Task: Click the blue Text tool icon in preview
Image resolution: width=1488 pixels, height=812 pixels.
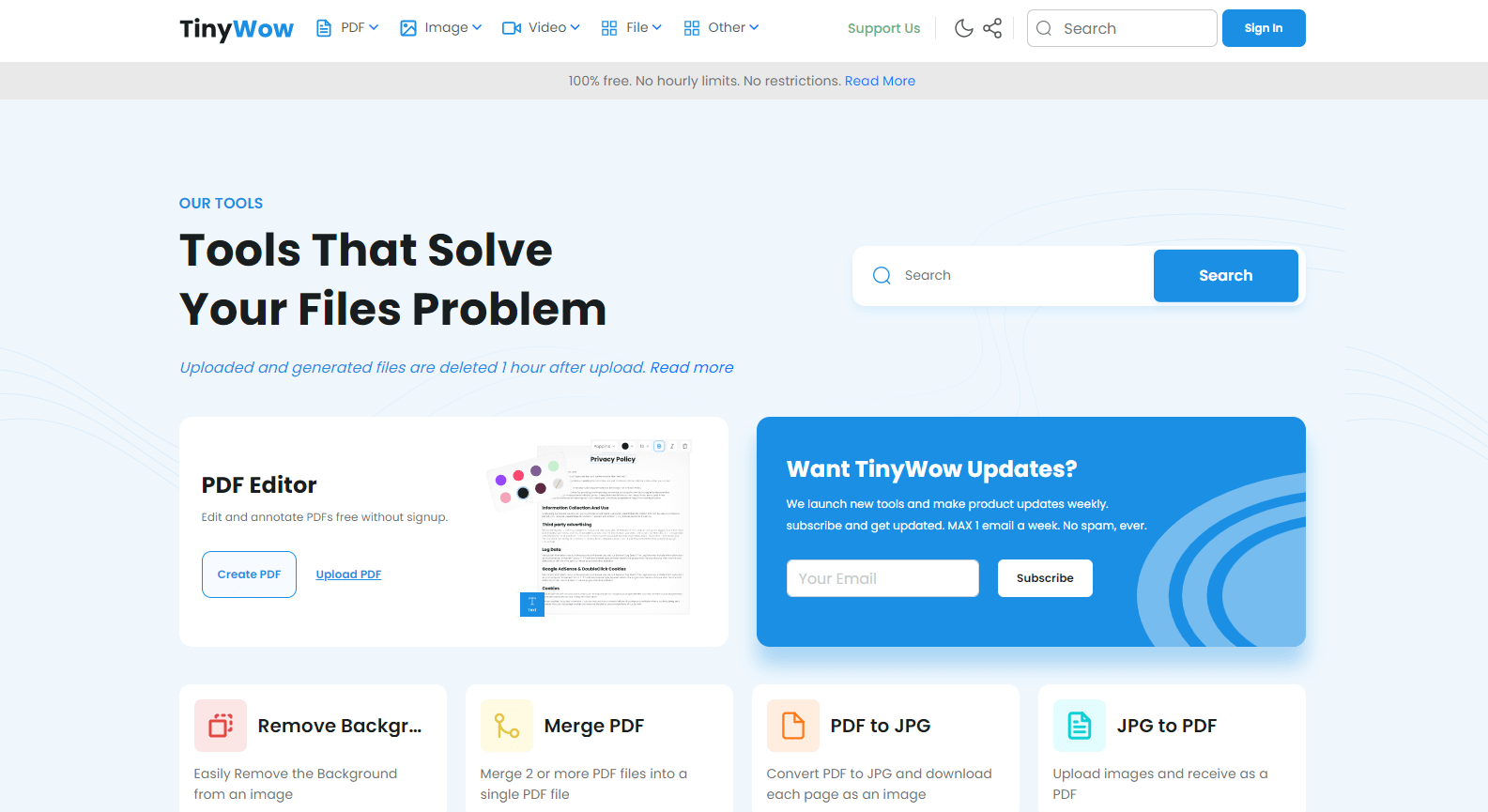Action: coord(532,604)
